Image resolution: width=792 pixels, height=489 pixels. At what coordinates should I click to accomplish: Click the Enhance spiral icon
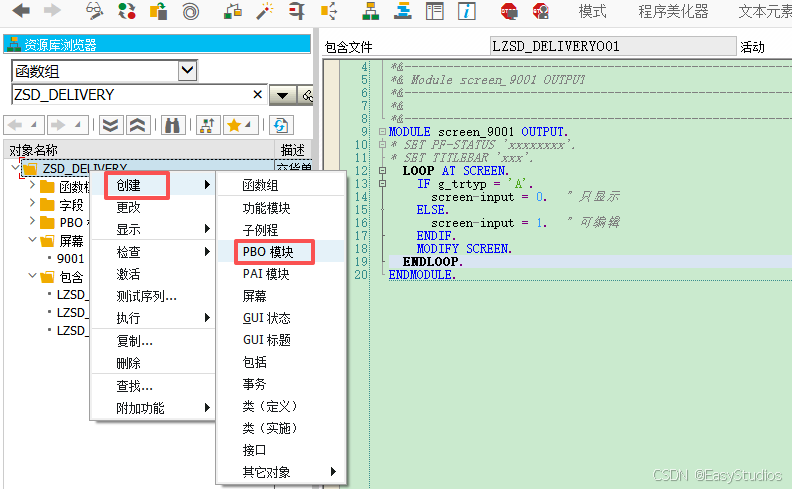click(190, 11)
